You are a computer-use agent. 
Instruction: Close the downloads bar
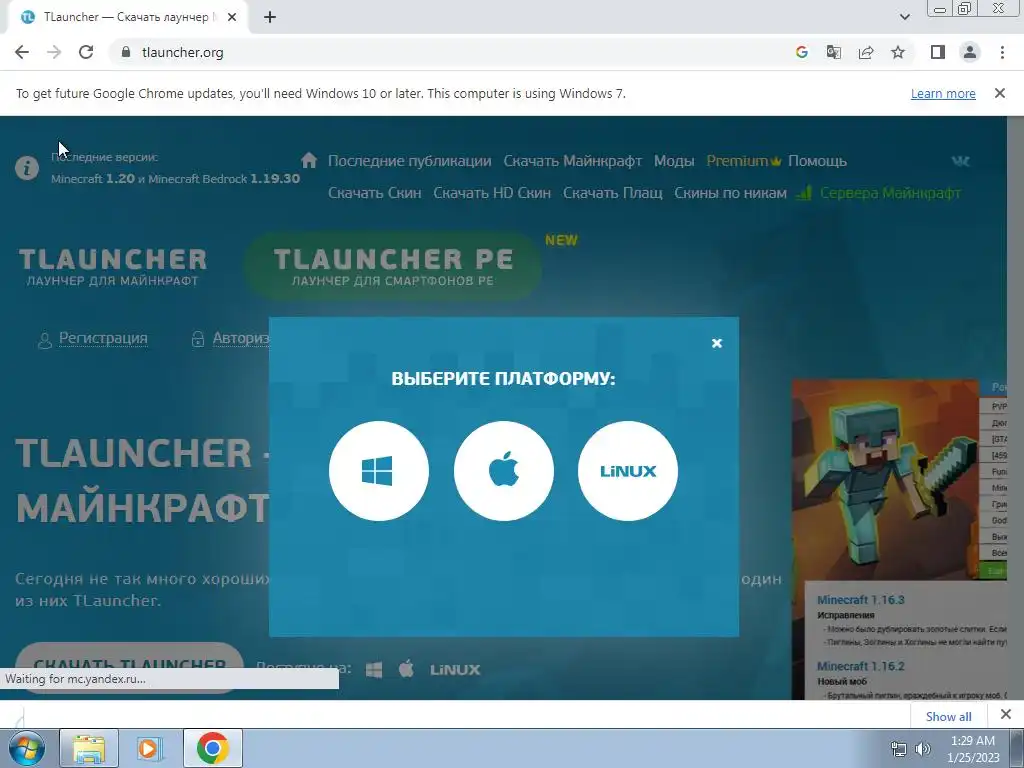[1006, 714]
